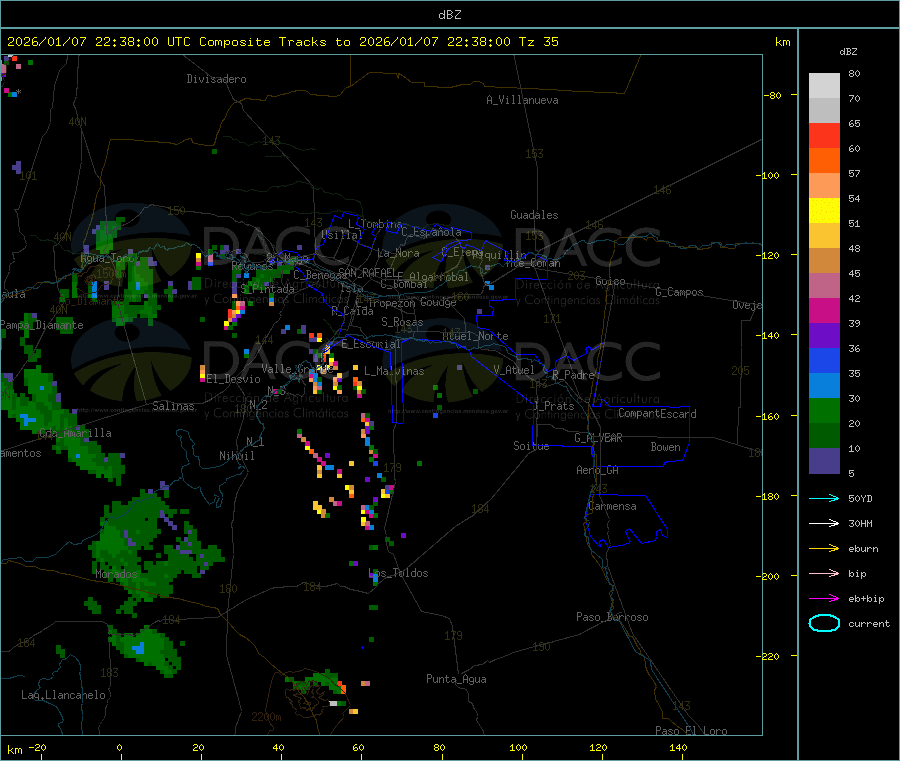Click the El_Desvio map label
Viewport: 900px width, 761px height.
(234, 379)
